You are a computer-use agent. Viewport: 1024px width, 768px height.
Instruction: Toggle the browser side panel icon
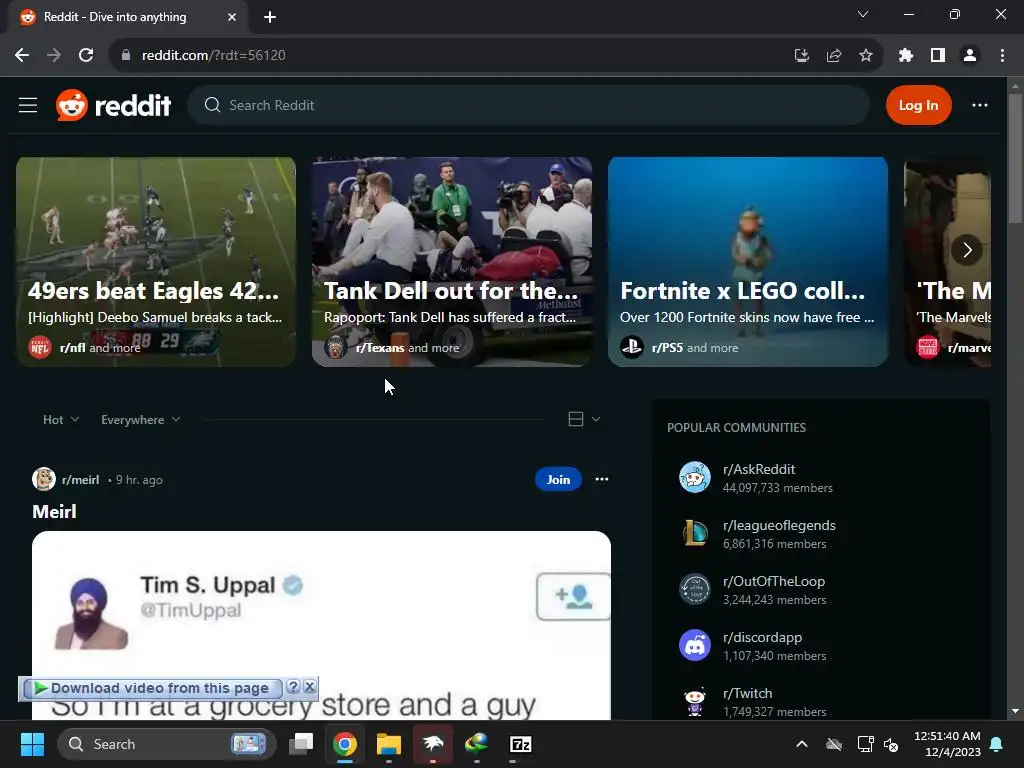pos(937,56)
